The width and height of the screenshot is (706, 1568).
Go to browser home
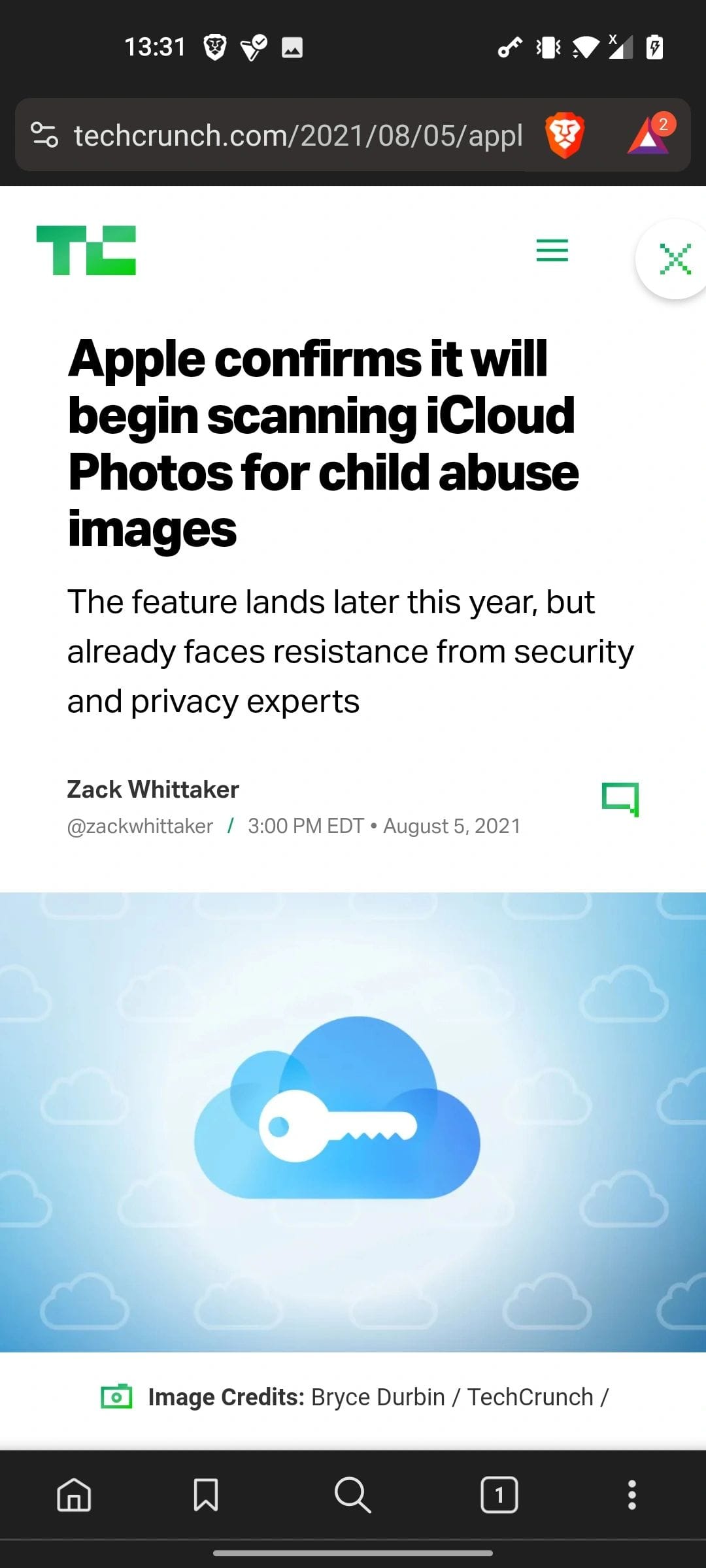pos(75,1494)
